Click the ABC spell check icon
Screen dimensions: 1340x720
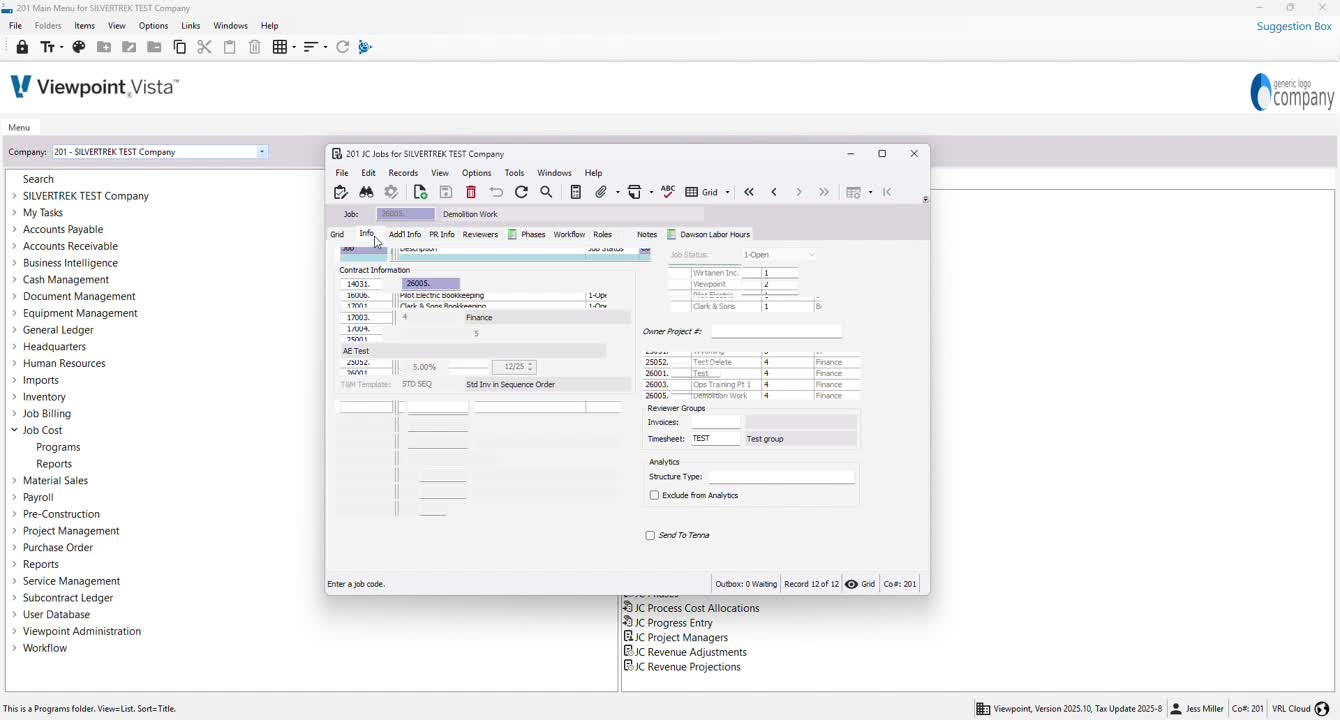coord(668,192)
